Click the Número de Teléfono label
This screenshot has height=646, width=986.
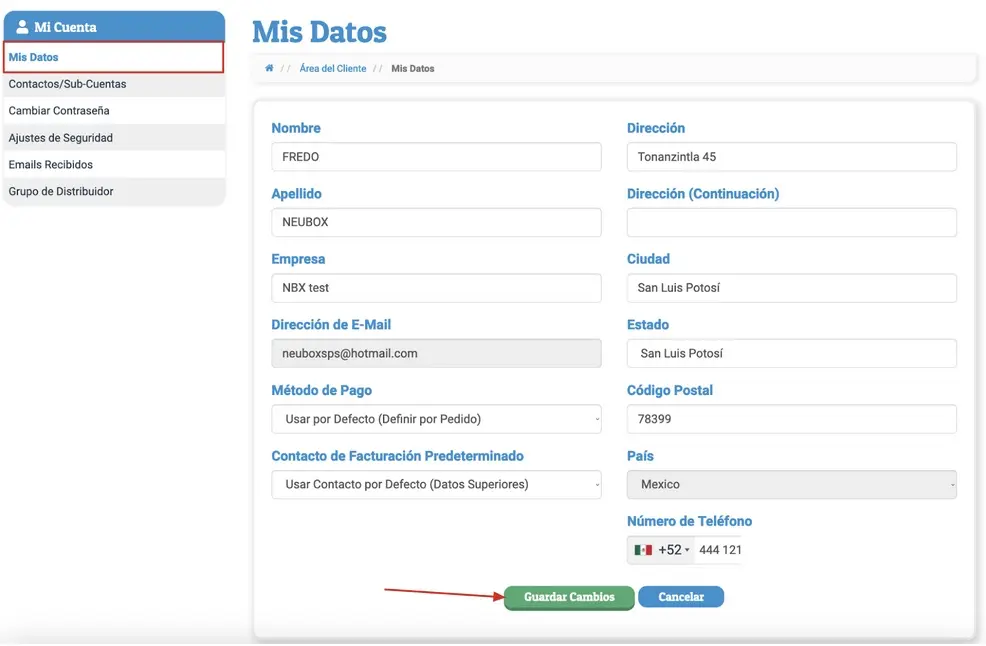[x=689, y=521]
